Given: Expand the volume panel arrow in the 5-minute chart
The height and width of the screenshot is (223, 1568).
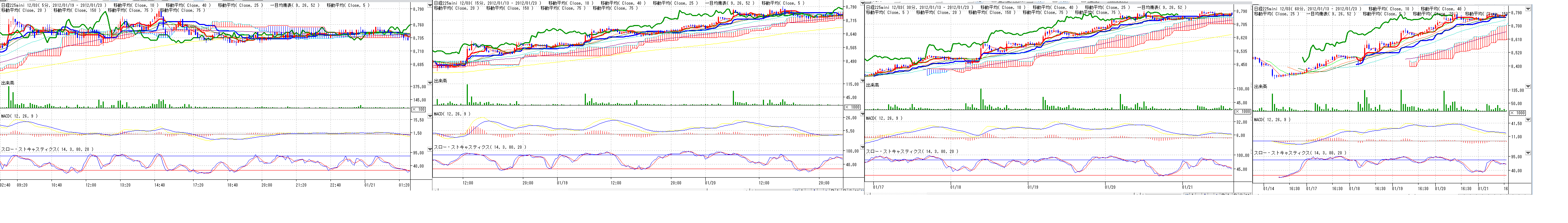Looking at the screenshot, I should (430, 83).
